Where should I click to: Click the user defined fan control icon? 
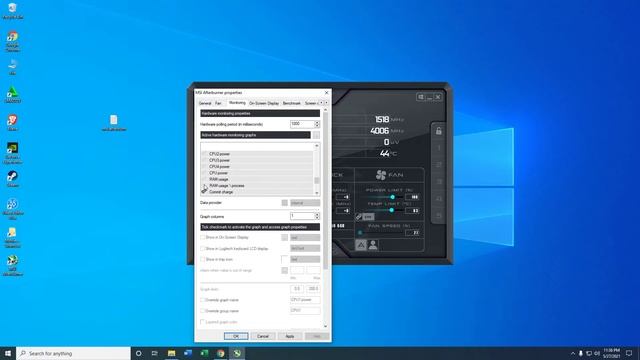coord(373,245)
